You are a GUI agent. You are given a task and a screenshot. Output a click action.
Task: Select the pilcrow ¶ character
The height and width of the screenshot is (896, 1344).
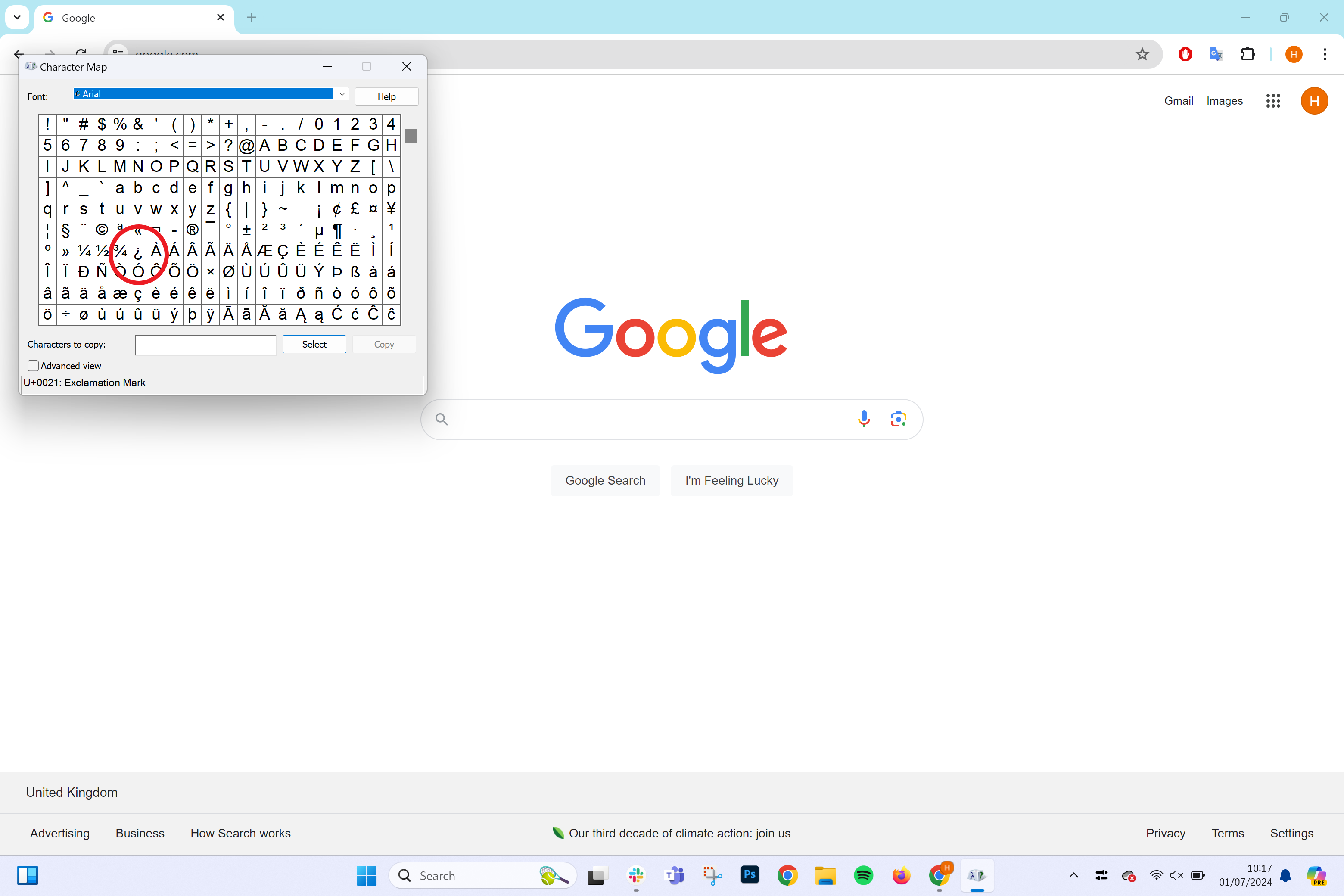click(337, 230)
